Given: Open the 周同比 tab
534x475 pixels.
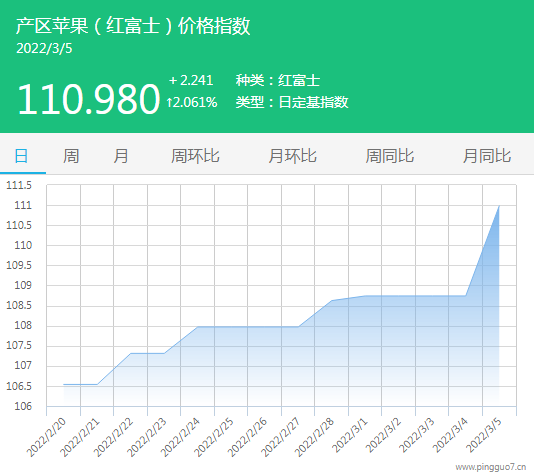Looking at the screenshot, I should coord(390,156).
